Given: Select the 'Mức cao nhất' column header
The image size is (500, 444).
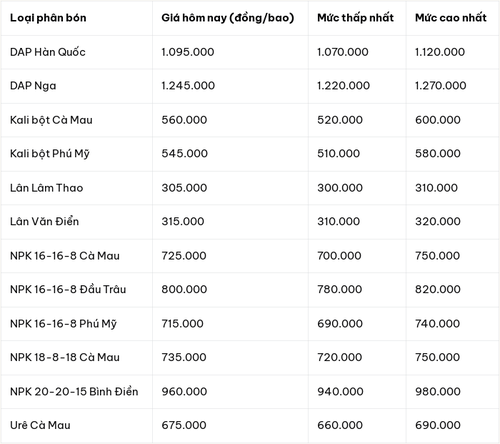Looking at the screenshot, I should [x=451, y=18].
